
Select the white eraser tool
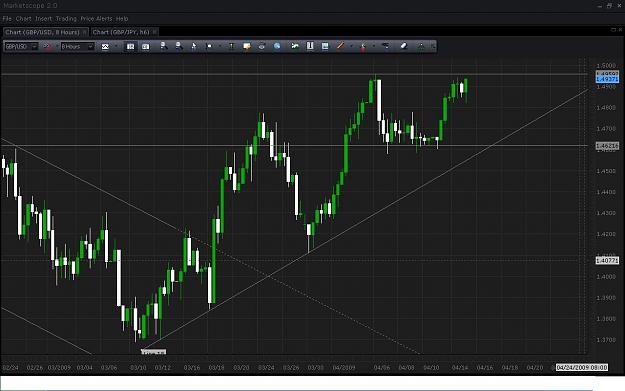pyautogui.click(x=404, y=46)
